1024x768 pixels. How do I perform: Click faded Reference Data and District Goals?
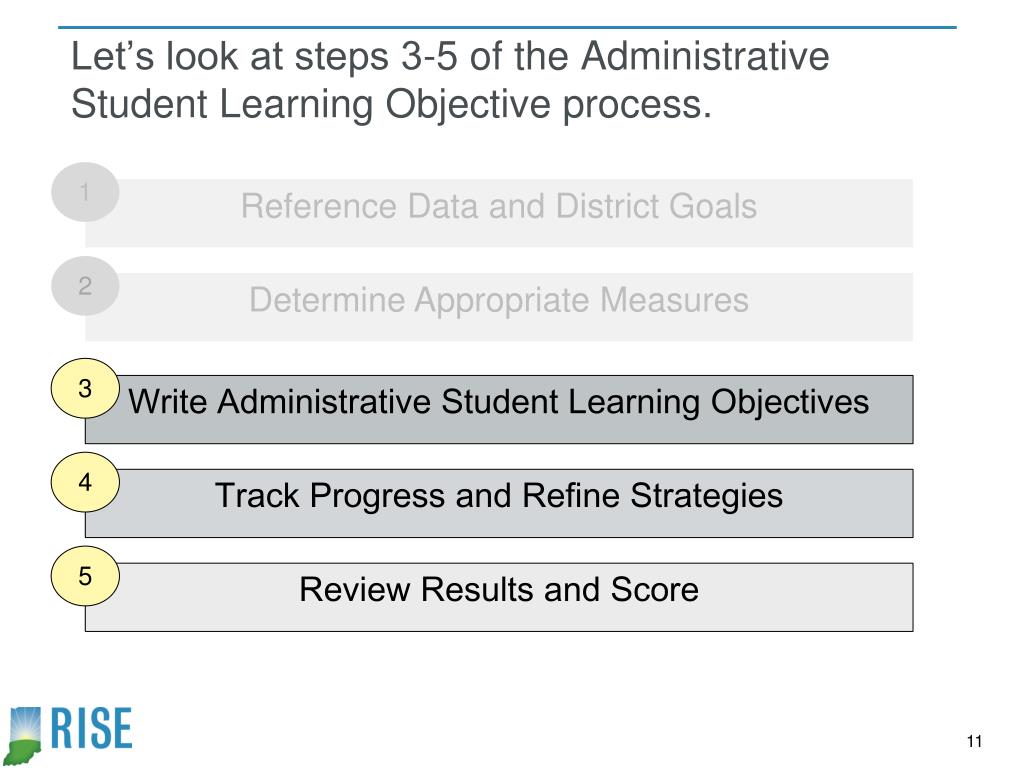click(x=499, y=213)
